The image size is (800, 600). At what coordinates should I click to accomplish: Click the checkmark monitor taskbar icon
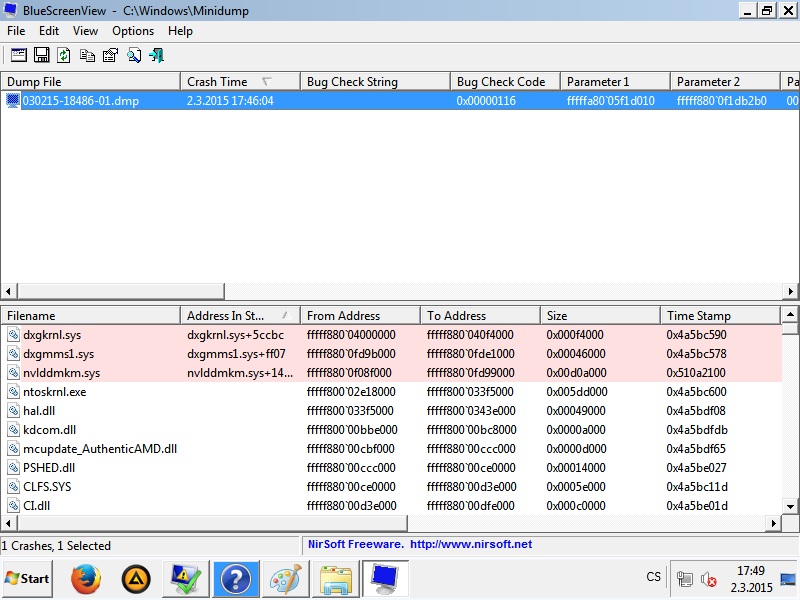tap(186, 579)
